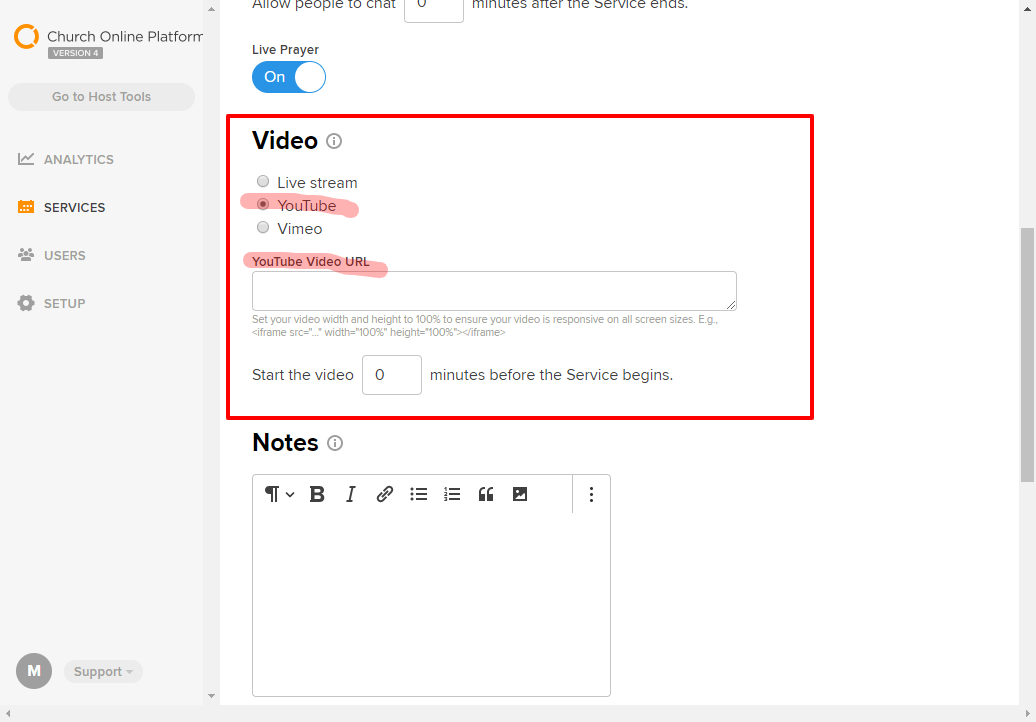Screen dimensions: 1036x722
Task: Insert a block quote in Notes
Action: [486, 494]
